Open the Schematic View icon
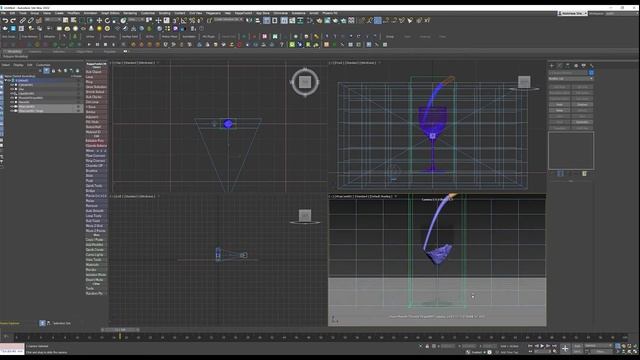 (300, 20)
